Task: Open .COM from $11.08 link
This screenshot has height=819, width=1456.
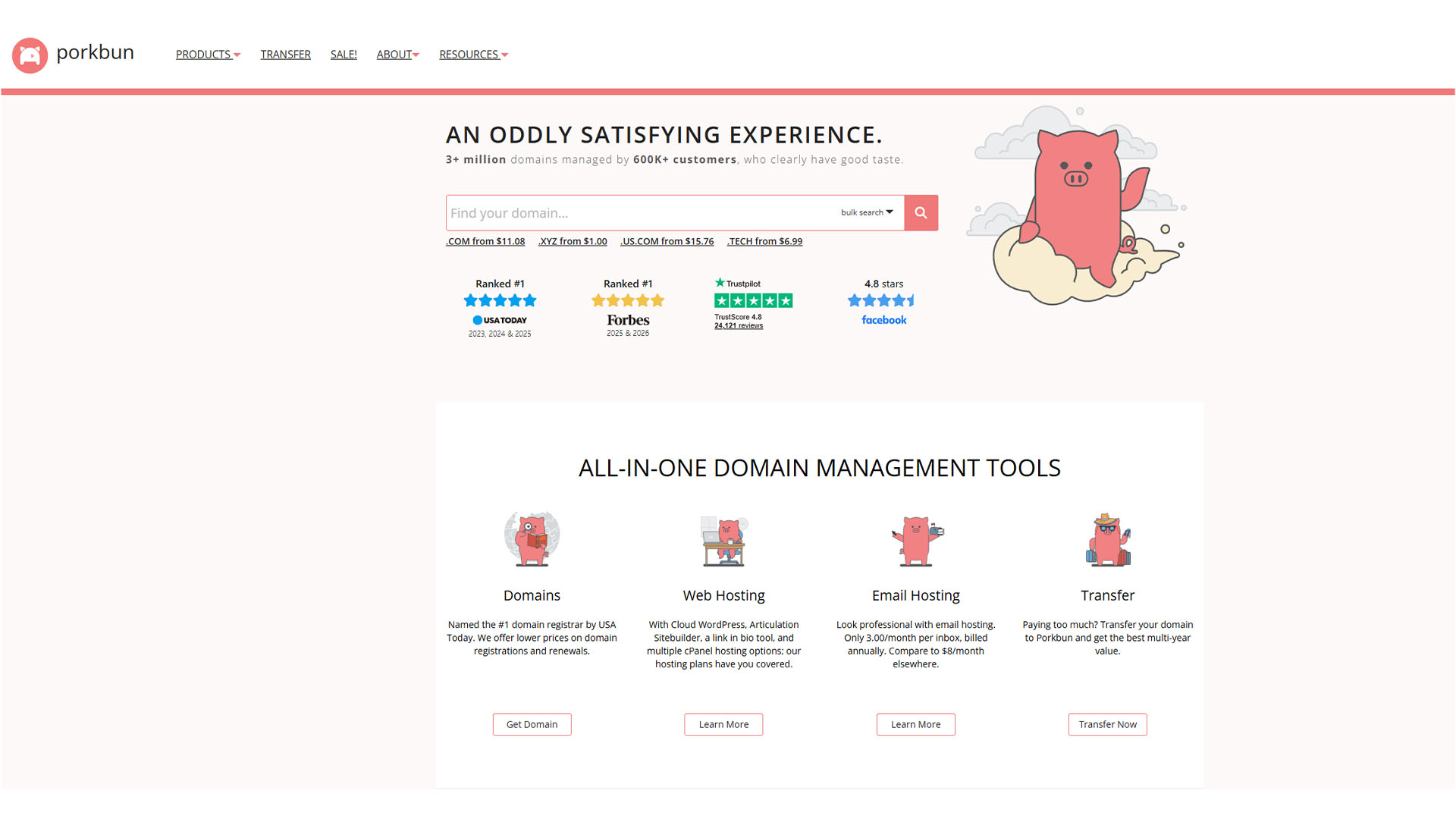Action: pyautogui.click(x=485, y=242)
